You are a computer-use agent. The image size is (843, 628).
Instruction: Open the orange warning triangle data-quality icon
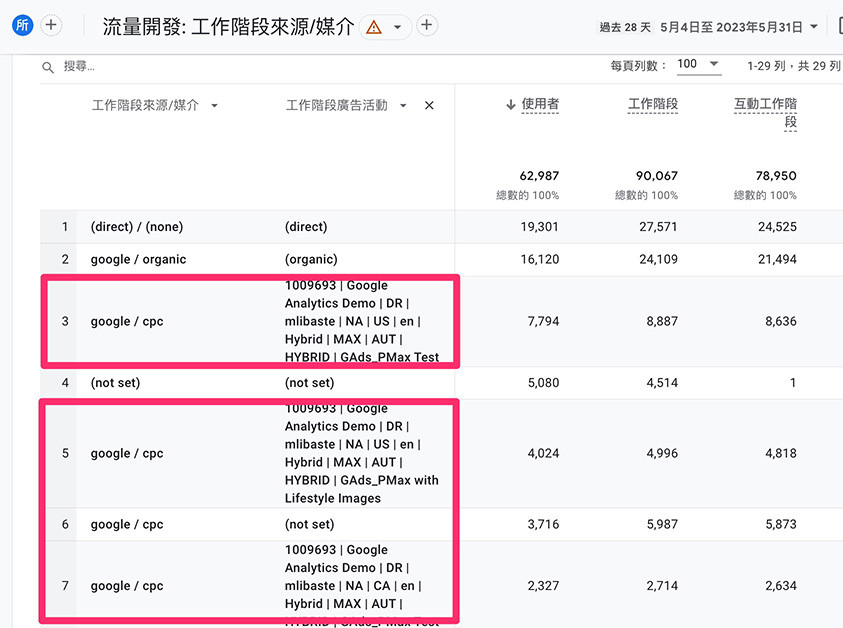coord(374,26)
